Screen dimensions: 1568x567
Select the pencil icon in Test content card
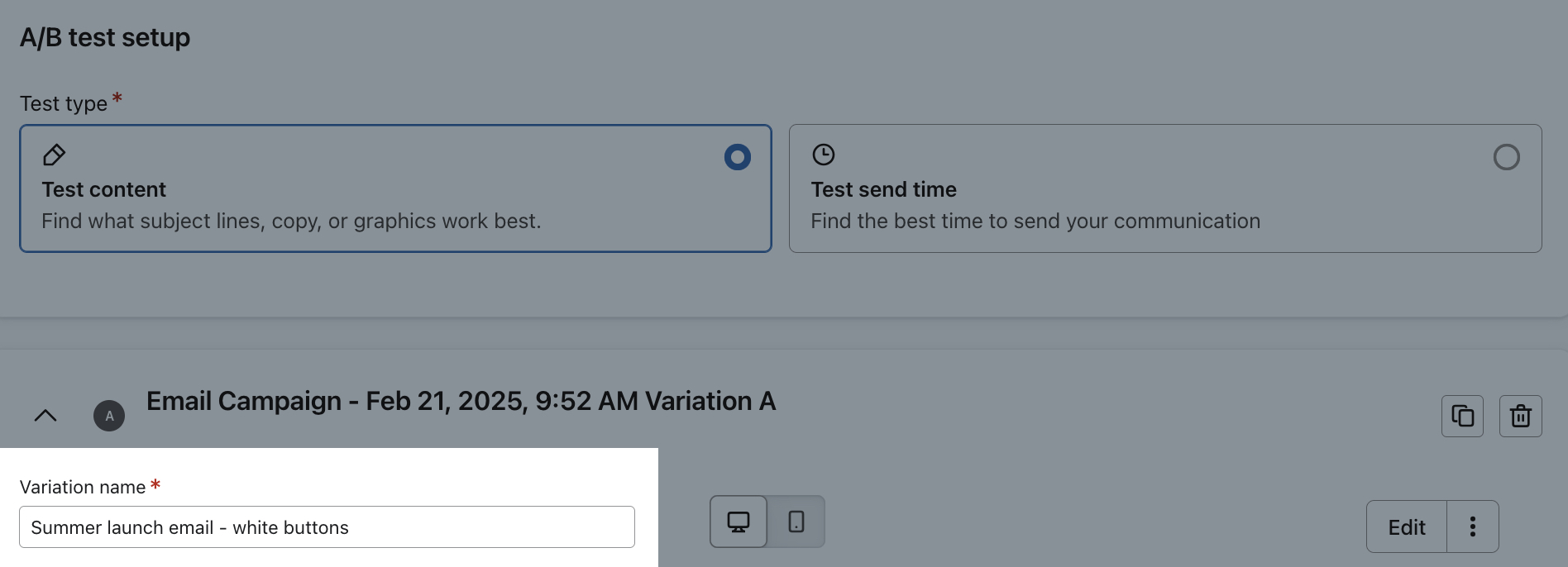point(54,155)
